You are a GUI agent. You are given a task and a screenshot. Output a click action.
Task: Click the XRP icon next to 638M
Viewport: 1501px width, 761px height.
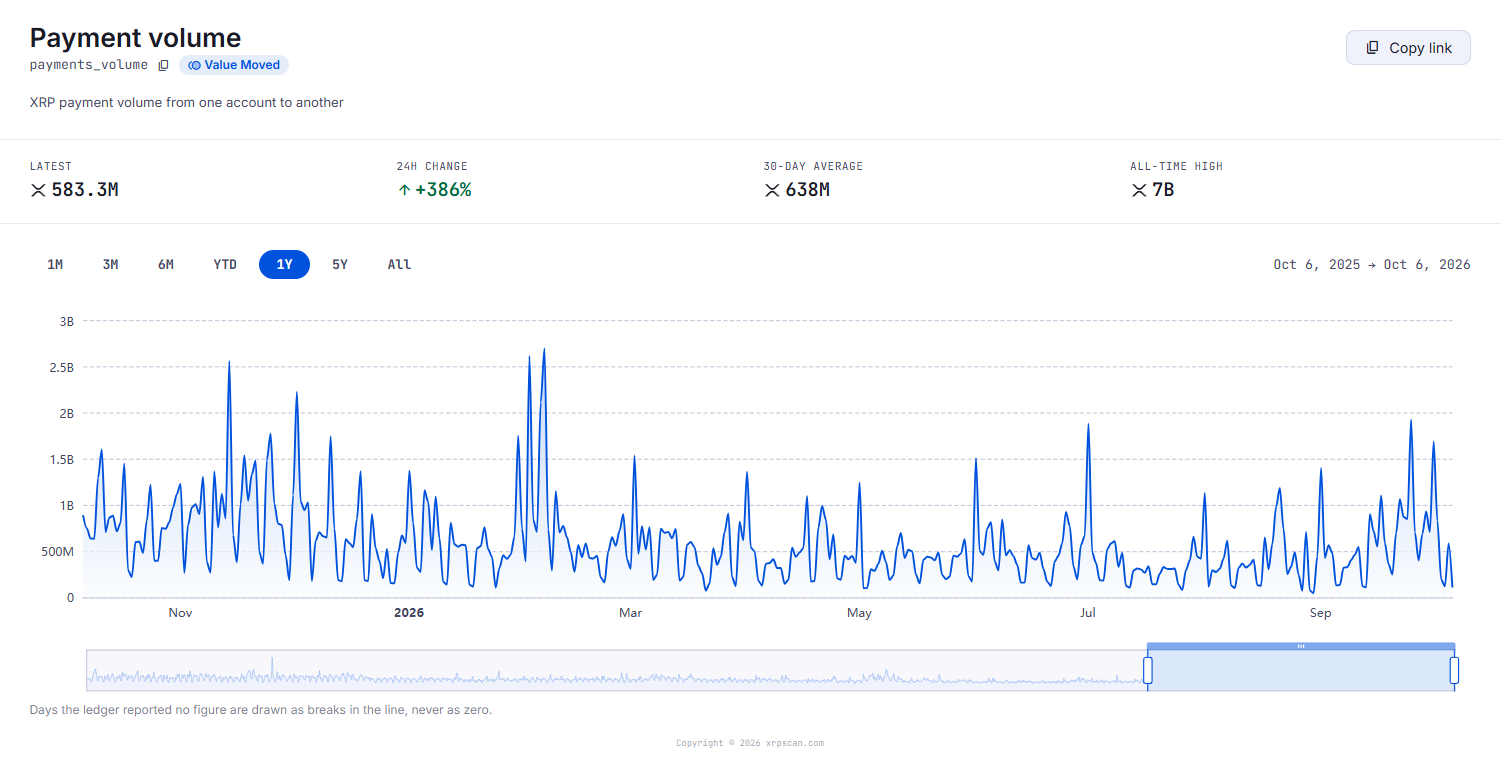[772, 190]
